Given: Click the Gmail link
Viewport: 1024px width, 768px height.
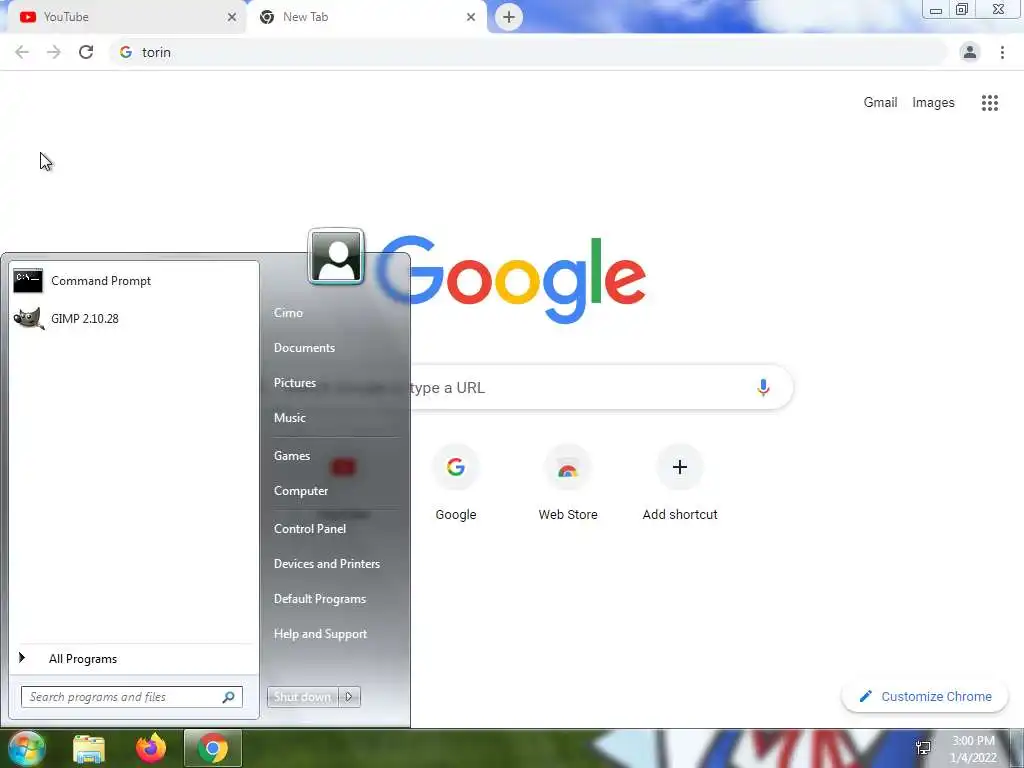Looking at the screenshot, I should [x=880, y=103].
